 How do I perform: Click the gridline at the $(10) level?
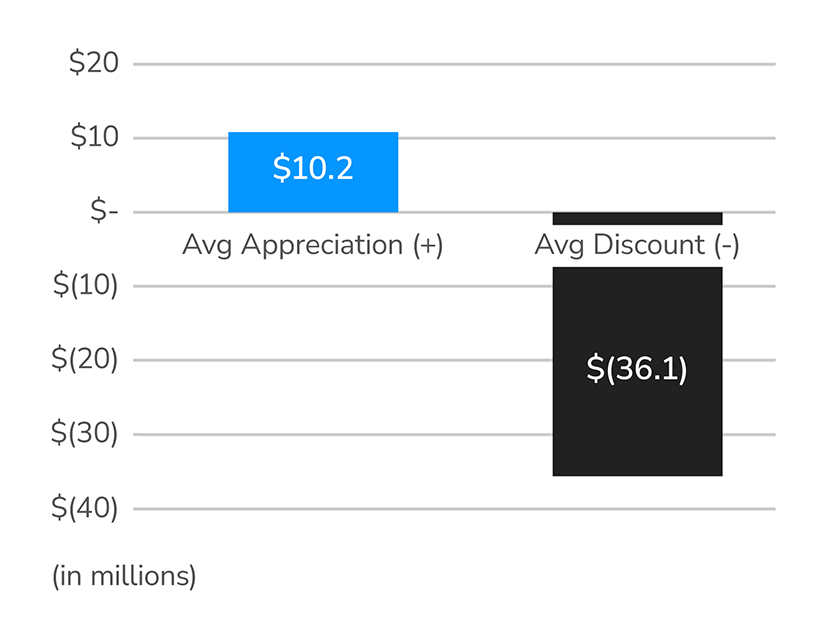[350, 286]
